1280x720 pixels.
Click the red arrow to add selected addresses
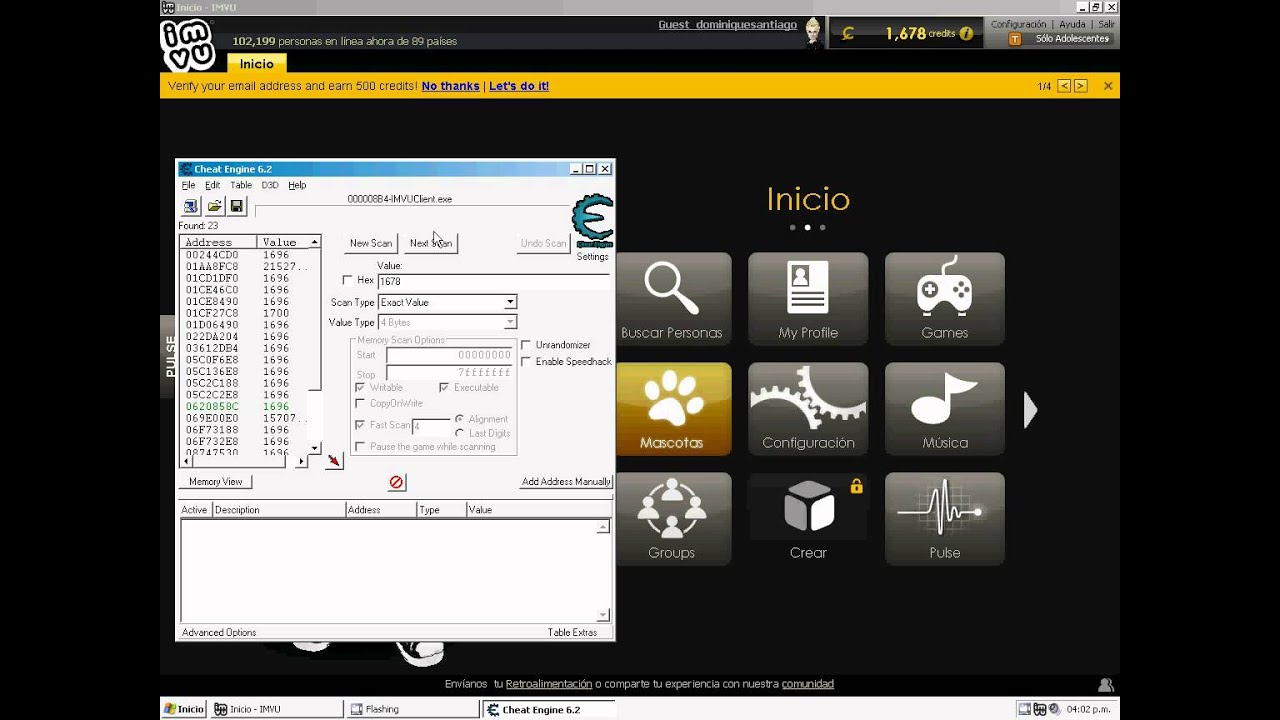[334, 461]
